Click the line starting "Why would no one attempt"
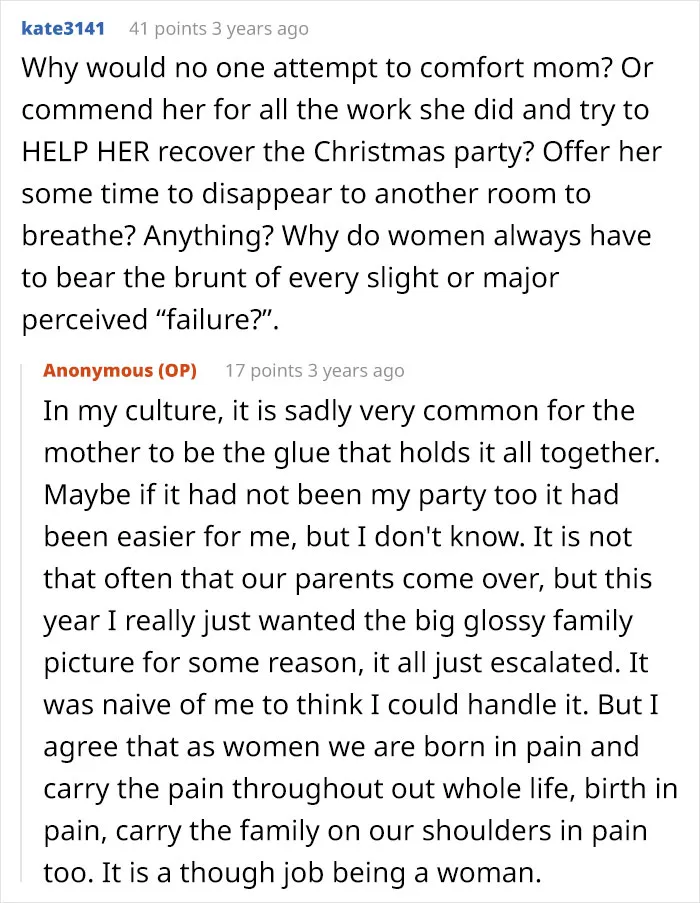Viewport: 700px width, 903px height. pos(337,68)
